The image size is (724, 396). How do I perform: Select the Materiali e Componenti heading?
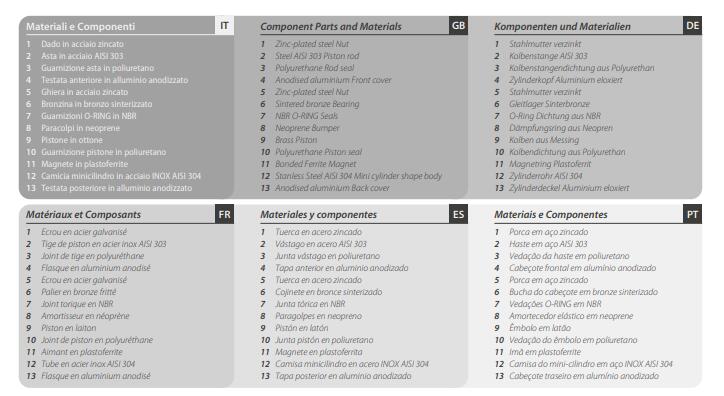80,27
